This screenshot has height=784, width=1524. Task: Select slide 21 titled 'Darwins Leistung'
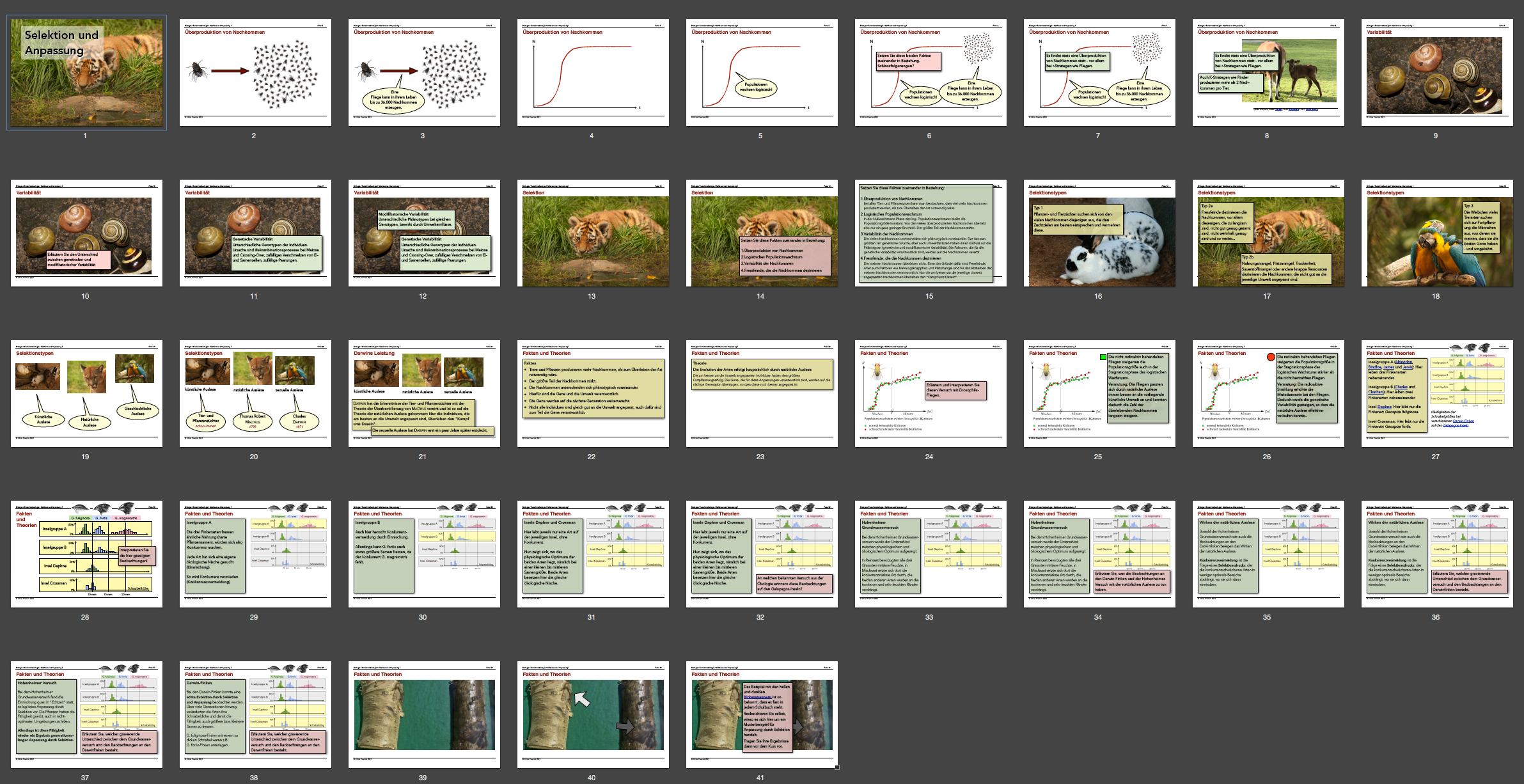(423, 393)
